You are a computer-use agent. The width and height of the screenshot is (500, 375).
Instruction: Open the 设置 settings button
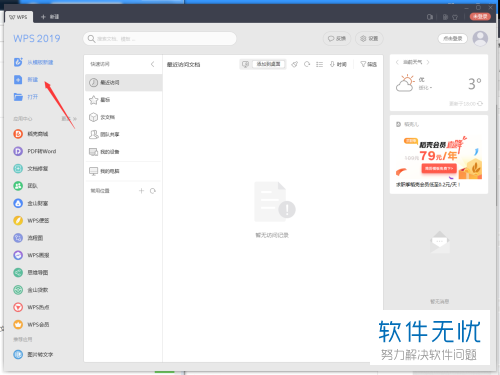(x=369, y=39)
